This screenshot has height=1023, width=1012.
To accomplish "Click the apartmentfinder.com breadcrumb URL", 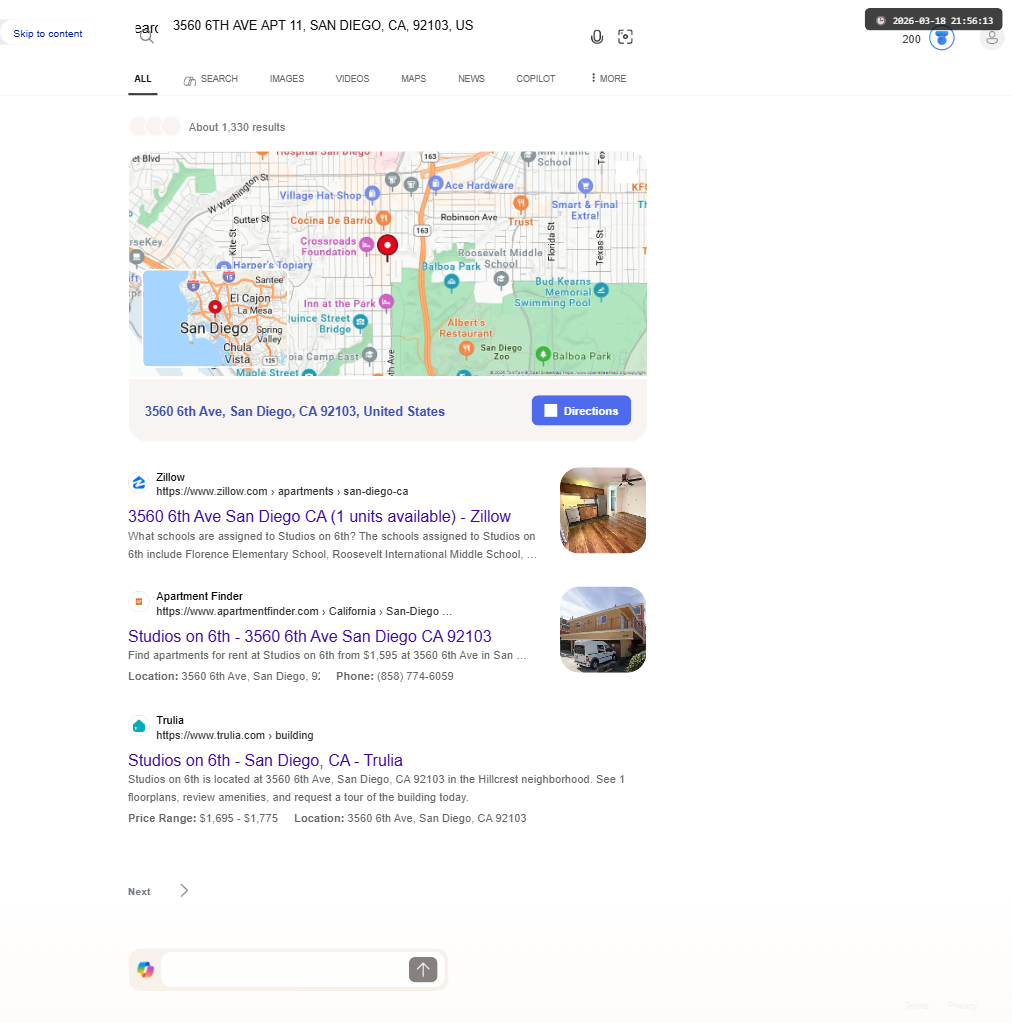I will click(x=304, y=611).
